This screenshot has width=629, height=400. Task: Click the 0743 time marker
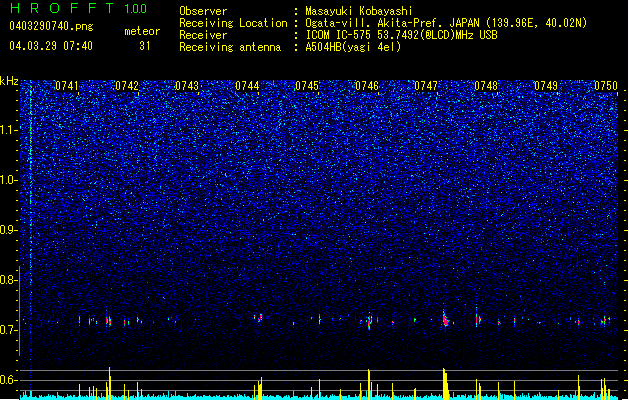[x=187, y=85]
